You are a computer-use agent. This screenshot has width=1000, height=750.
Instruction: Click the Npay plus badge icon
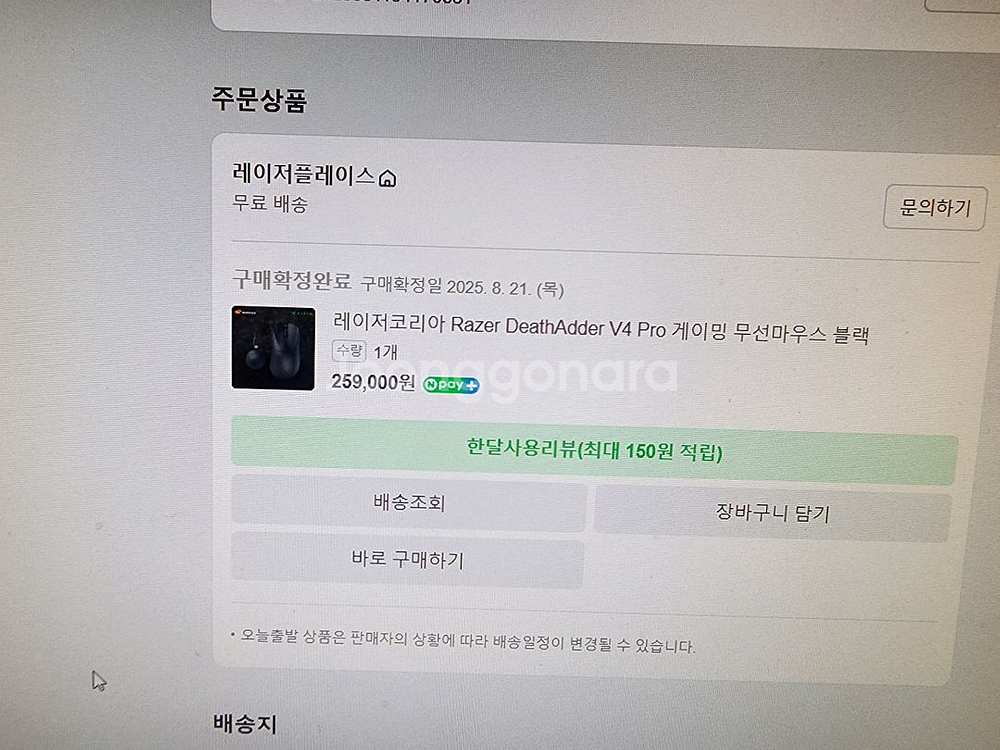click(451, 385)
